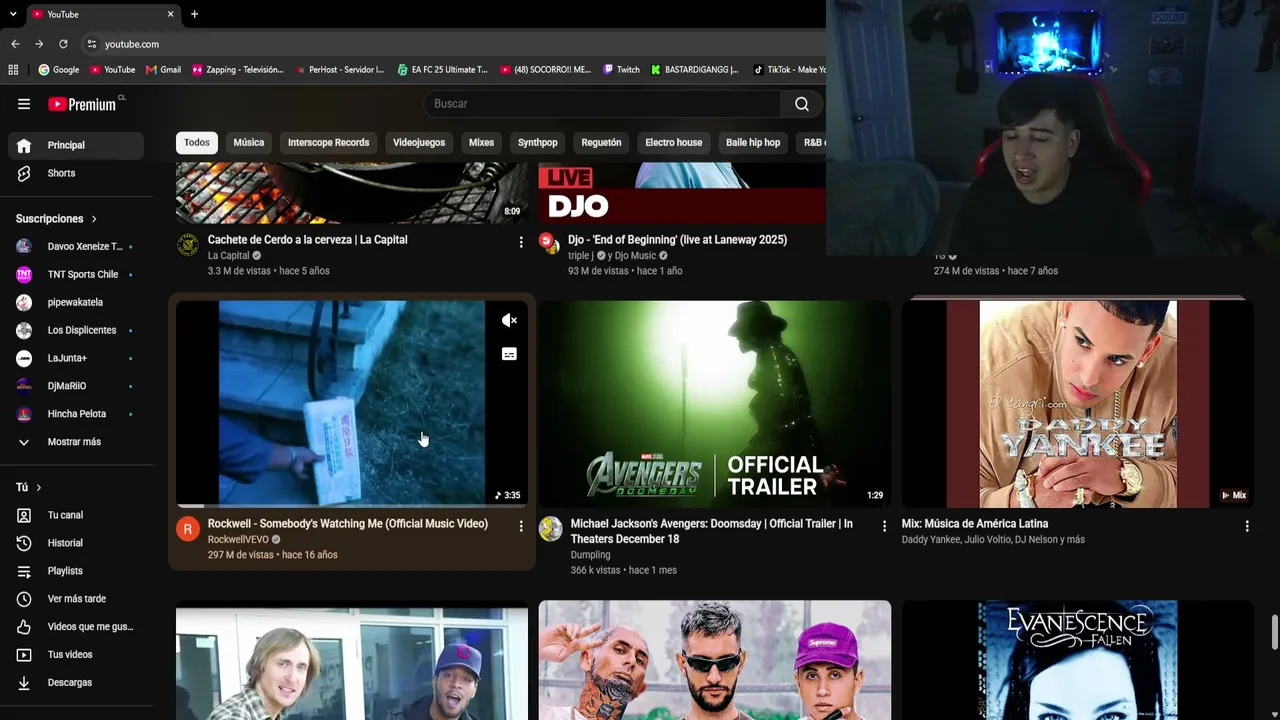Screen dimensions: 1280x720
Task: Open a new browser tab
Action: [194, 14]
